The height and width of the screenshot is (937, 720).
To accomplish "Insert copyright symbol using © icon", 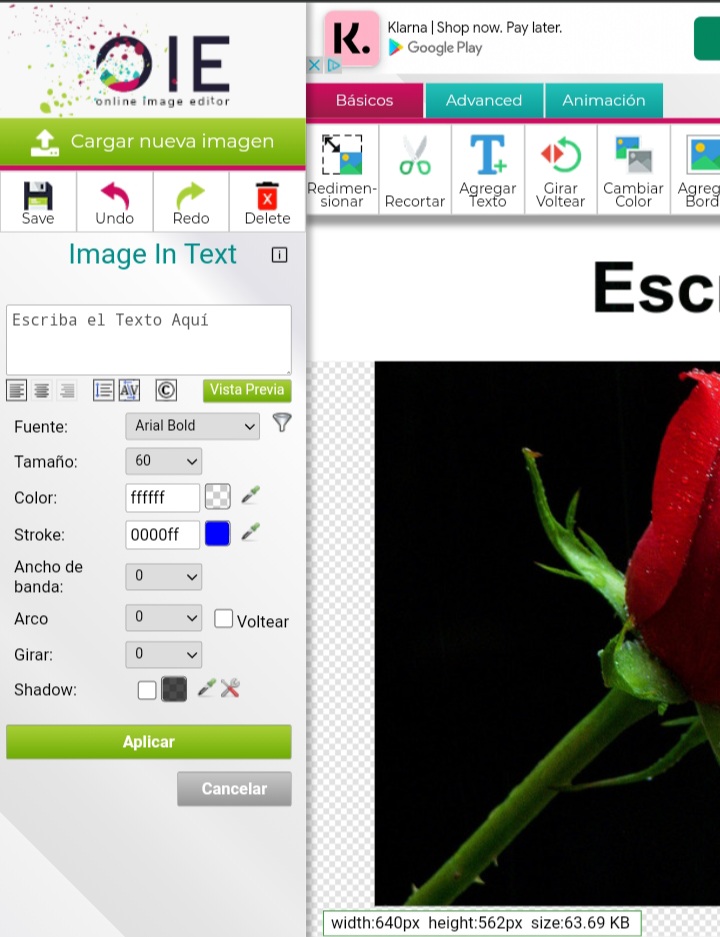I will coord(166,390).
